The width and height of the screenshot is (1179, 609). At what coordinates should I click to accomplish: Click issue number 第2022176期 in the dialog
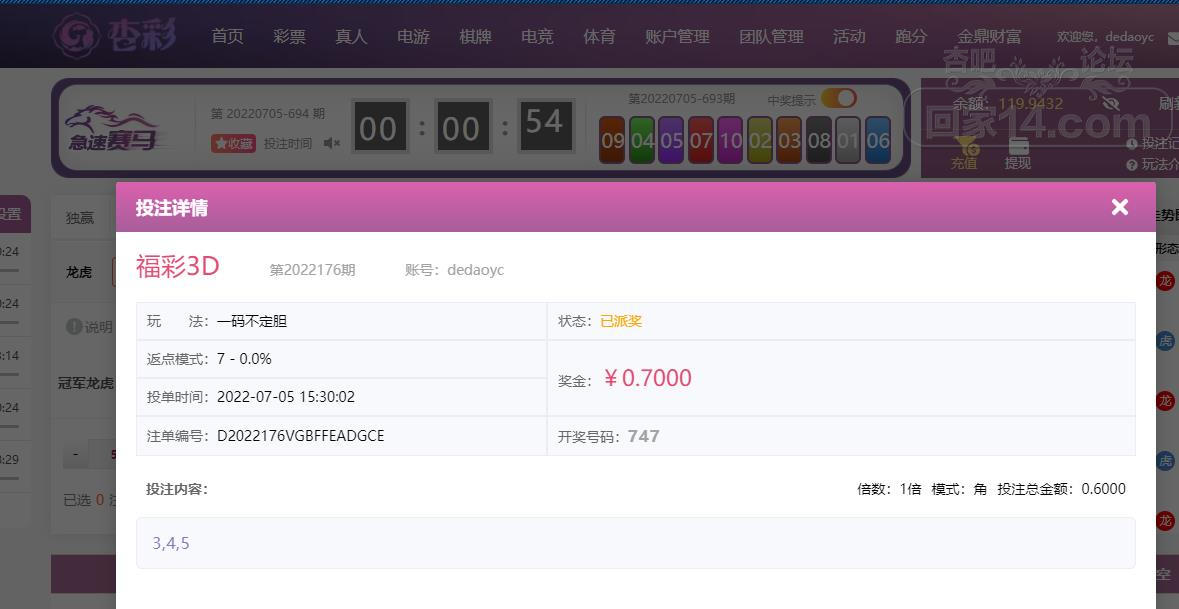[312, 270]
